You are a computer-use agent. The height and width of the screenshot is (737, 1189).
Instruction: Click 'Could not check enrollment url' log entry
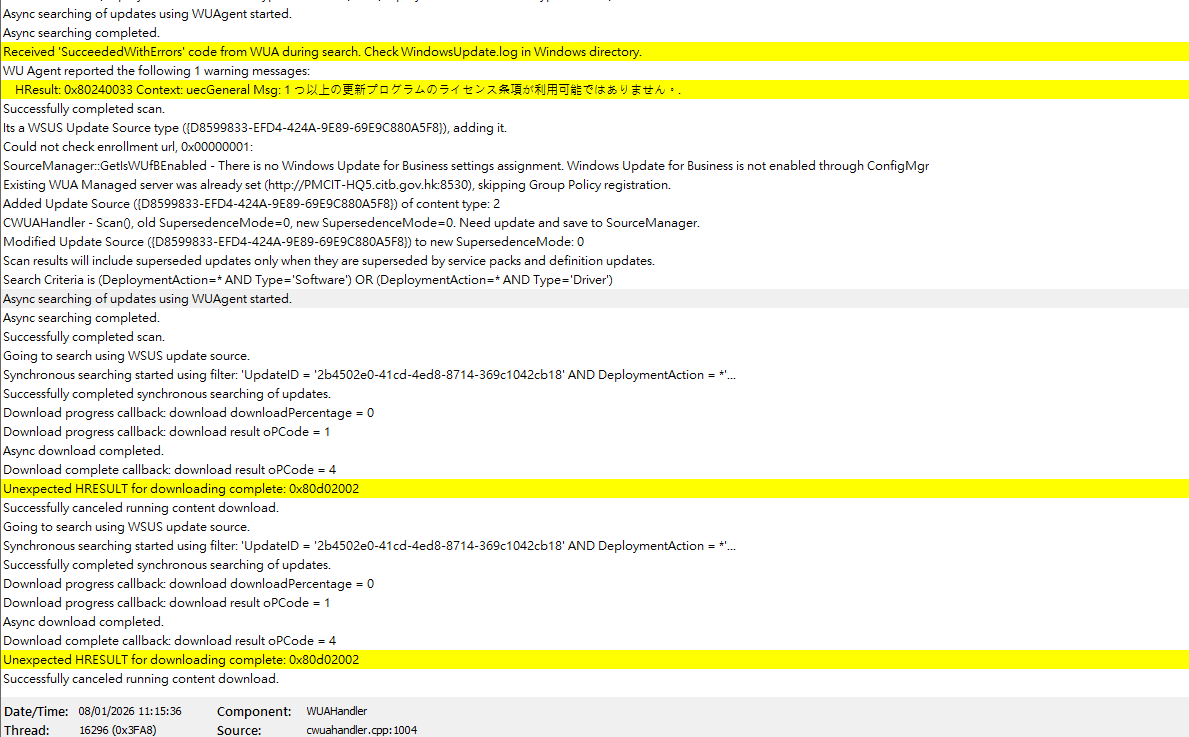click(594, 146)
